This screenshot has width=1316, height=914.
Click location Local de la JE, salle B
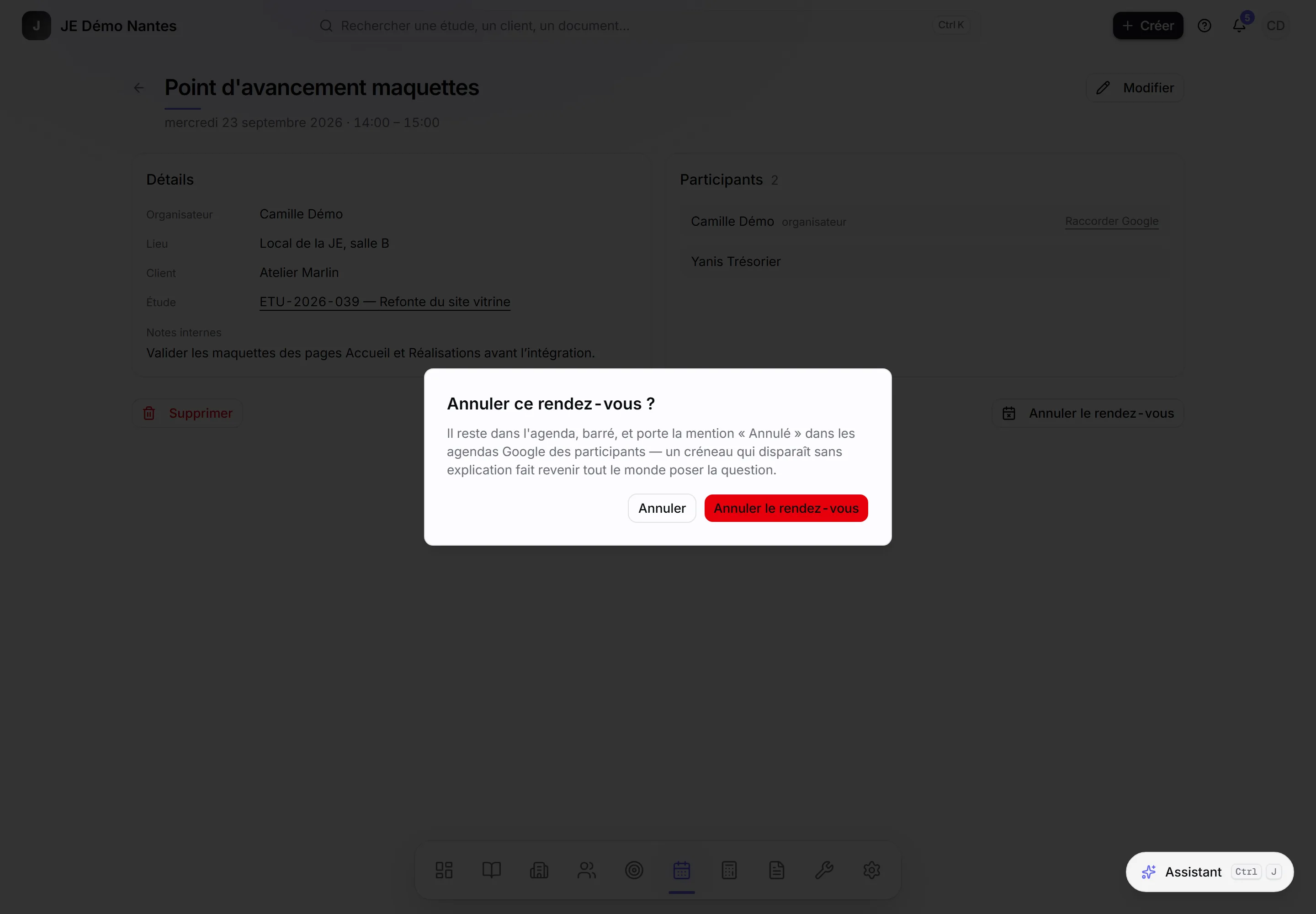[324, 244]
